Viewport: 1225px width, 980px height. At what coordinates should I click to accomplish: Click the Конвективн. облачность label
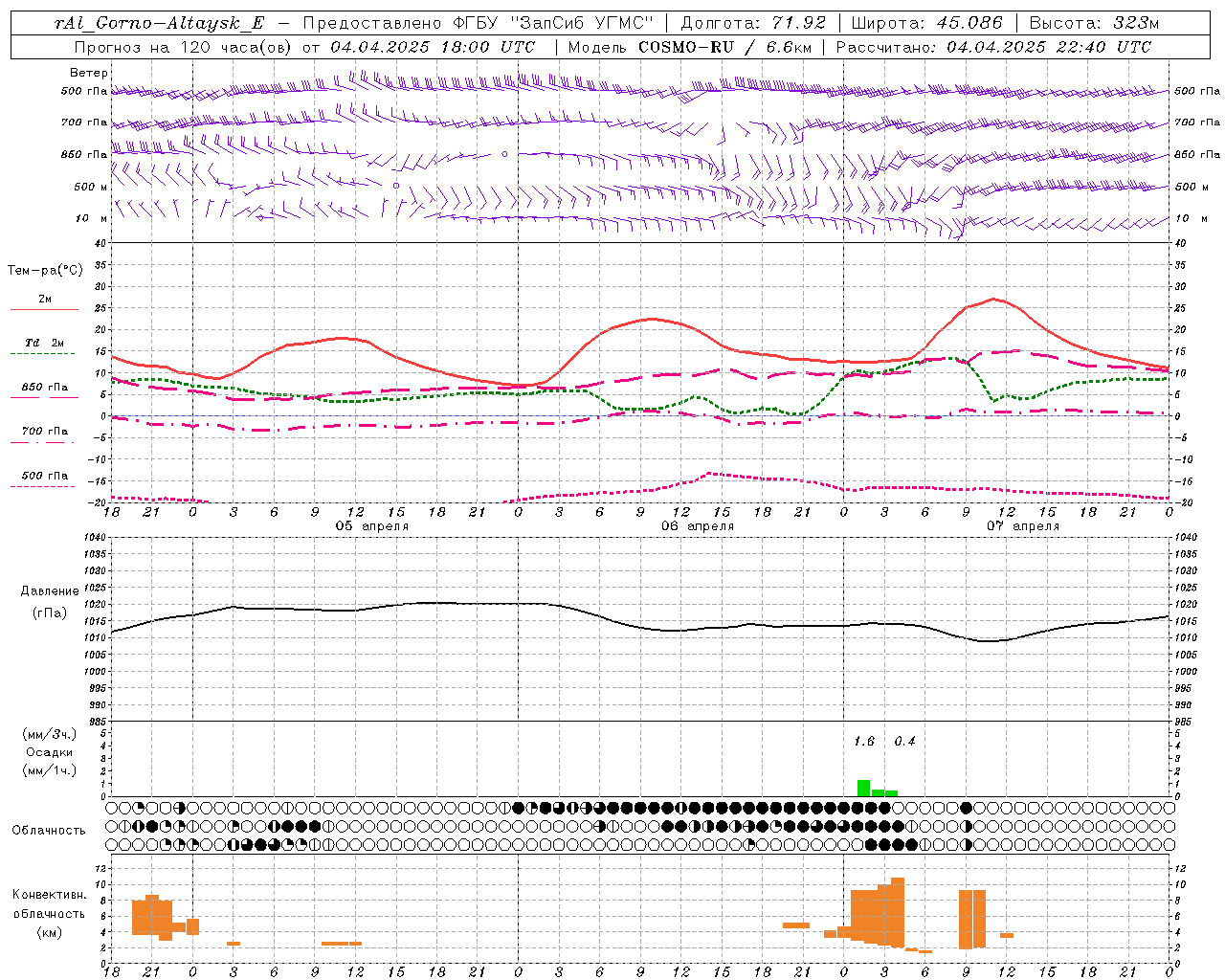pyautogui.click(x=49, y=904)
